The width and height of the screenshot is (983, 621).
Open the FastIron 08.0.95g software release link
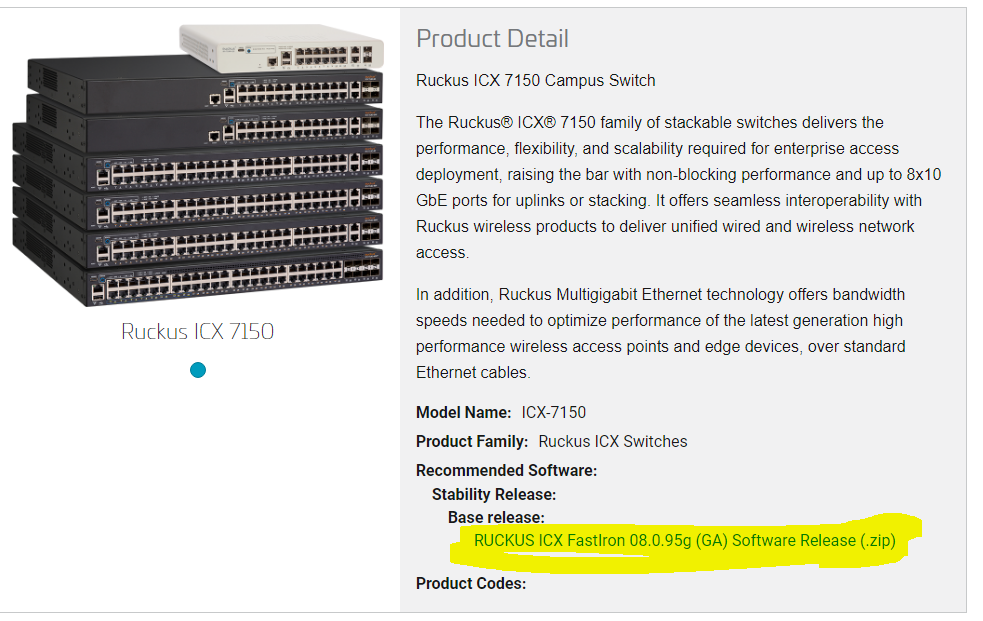pyautogui.click(x=684, y=541)
